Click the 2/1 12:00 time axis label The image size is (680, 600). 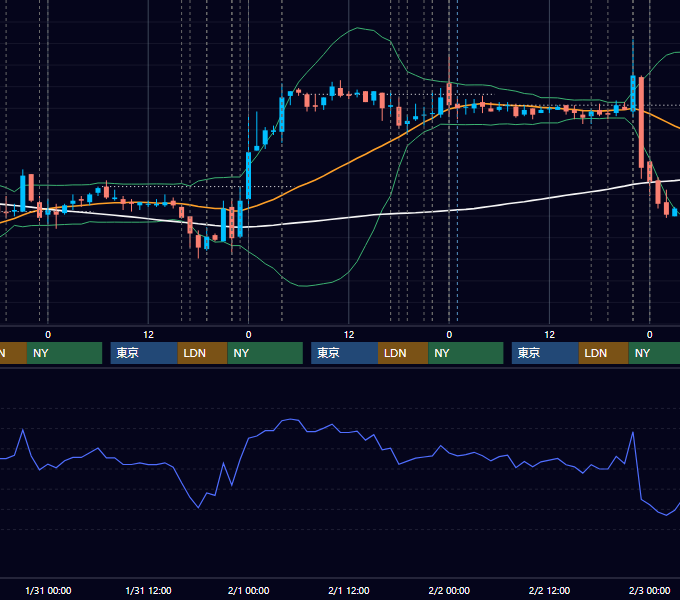(x=349, y=590)
